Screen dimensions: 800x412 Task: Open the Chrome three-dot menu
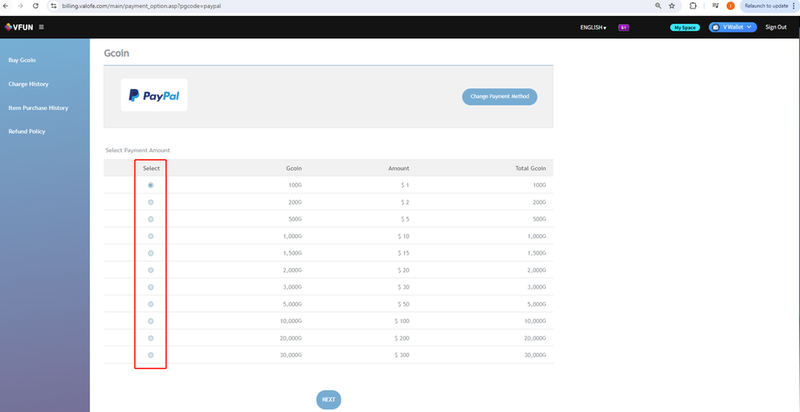[x=794, y=6]
